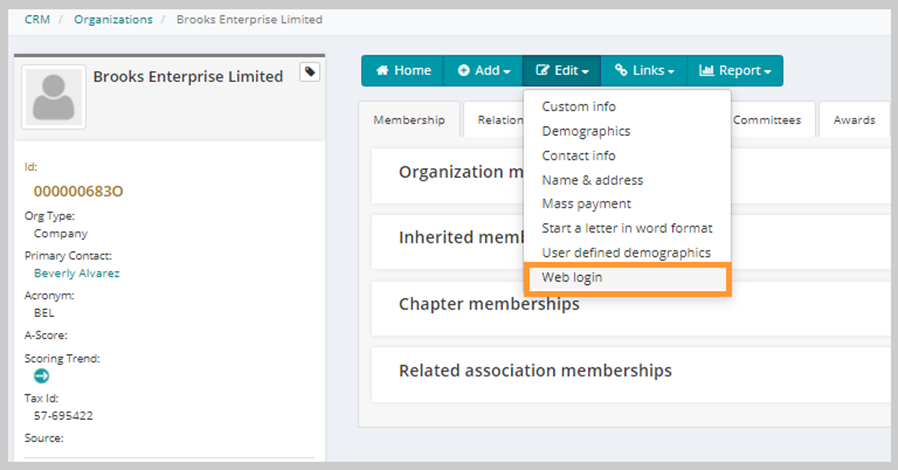Screen dimensions: 898x470
Task: Select Web login from Edit menu
Action: coord(572,278)
